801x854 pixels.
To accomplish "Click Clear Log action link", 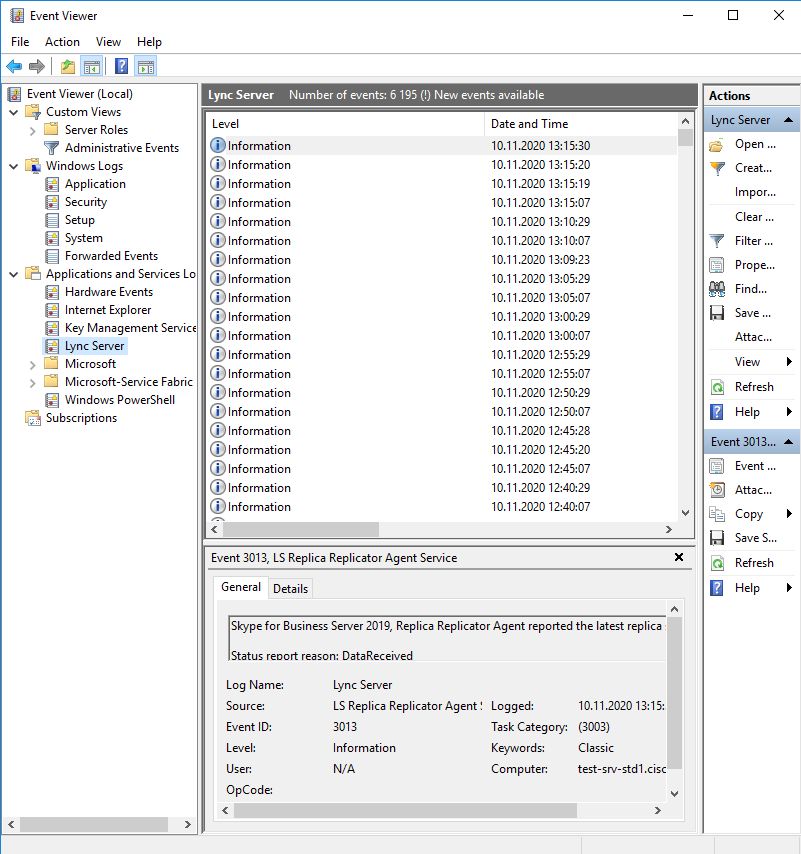I will 754,217.
